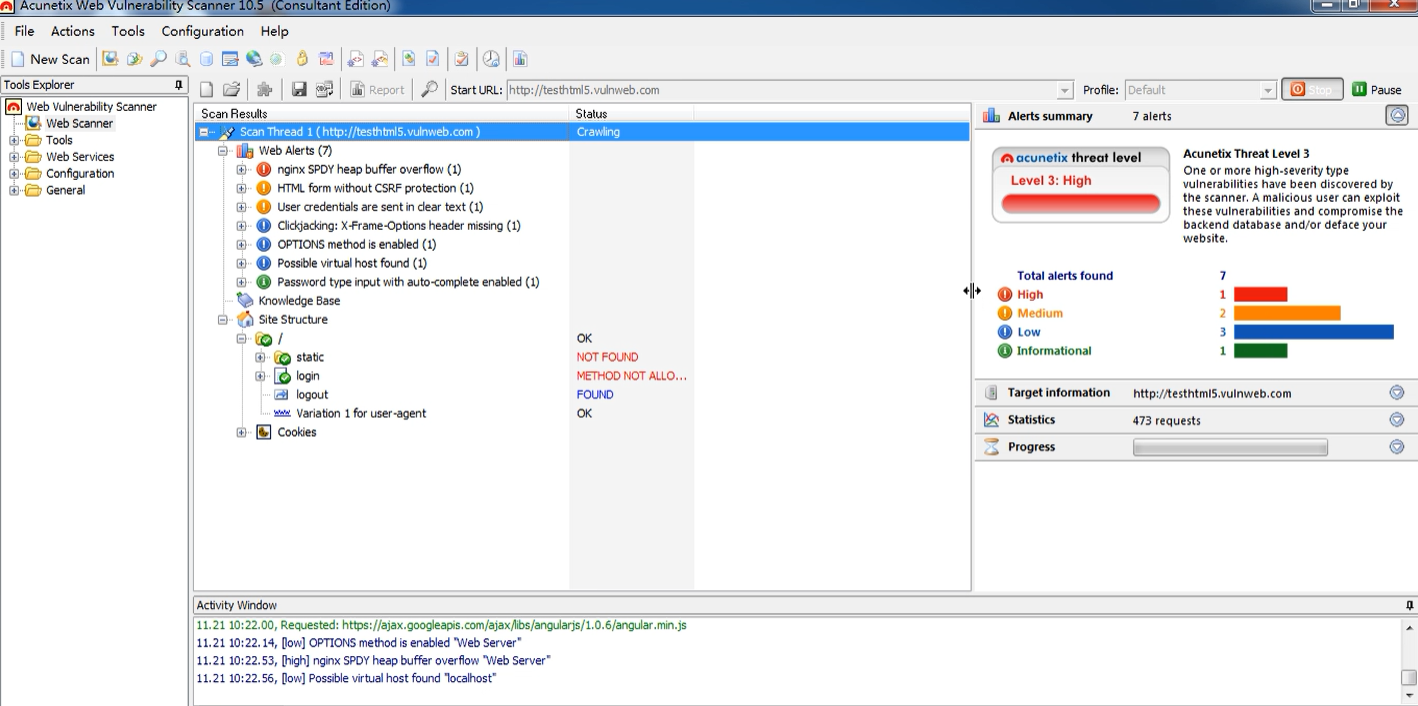Click the open folder icon in scan toolbar
Viewport: 1418px width, 706px height.
[231, 90]
